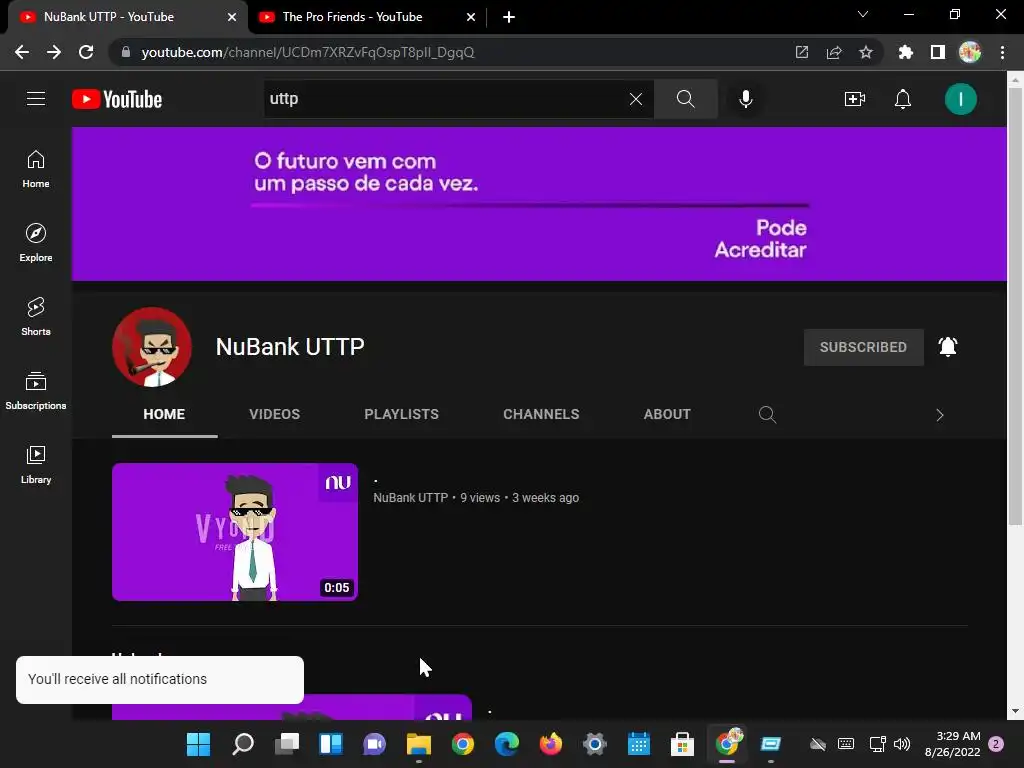Screen dimensions: 1024x768
Task: Go back in the browser
Action: [22, 52]
